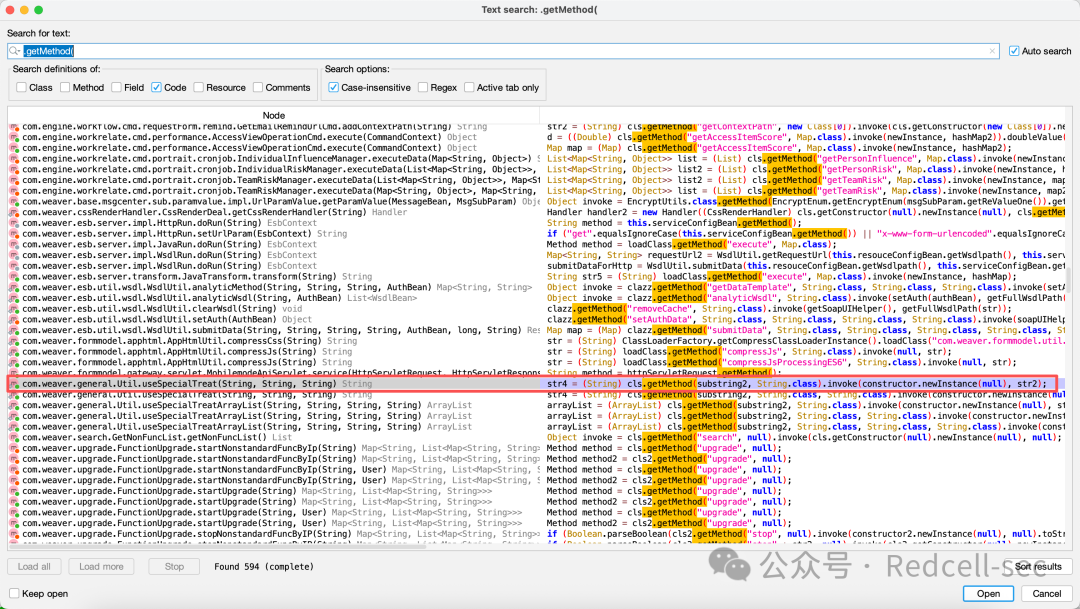Image resolution: width=1080 pixels, height=609 pixels.
Task: Click the Sort results button
Action: pos(1038,566)
